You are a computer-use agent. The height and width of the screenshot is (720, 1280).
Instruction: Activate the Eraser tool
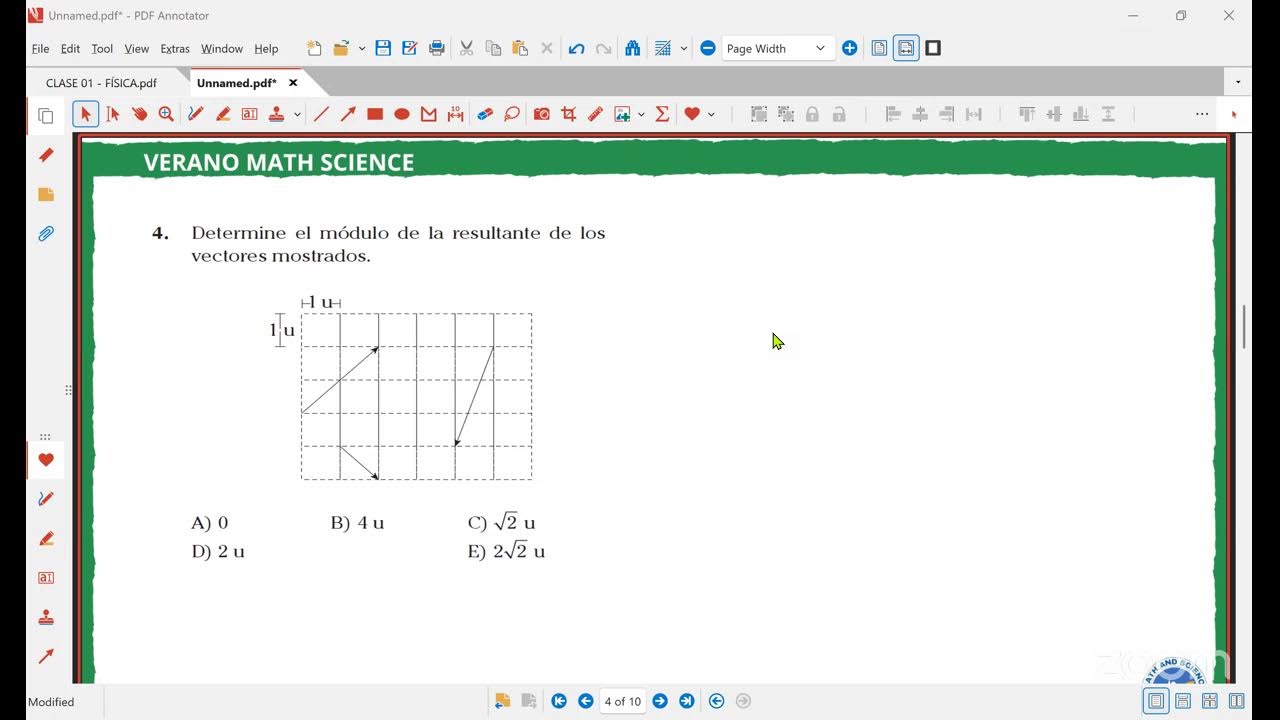(485, 114)
